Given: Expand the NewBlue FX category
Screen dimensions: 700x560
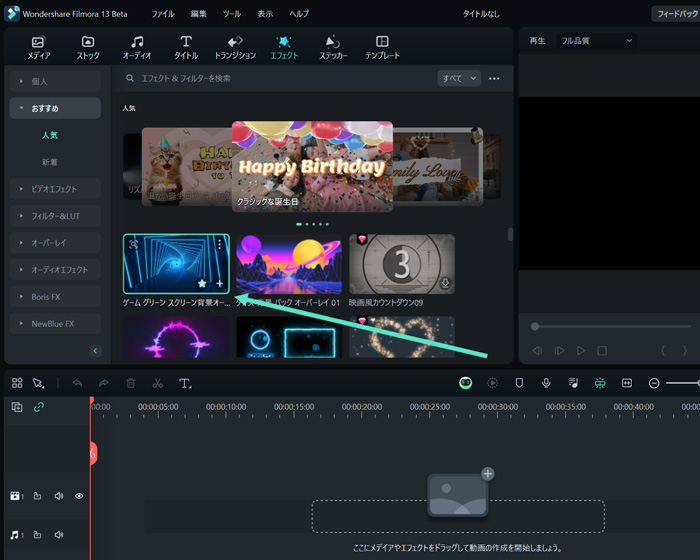Looking at the screenshot, I should pyautogui.click(x=55, y=324).
